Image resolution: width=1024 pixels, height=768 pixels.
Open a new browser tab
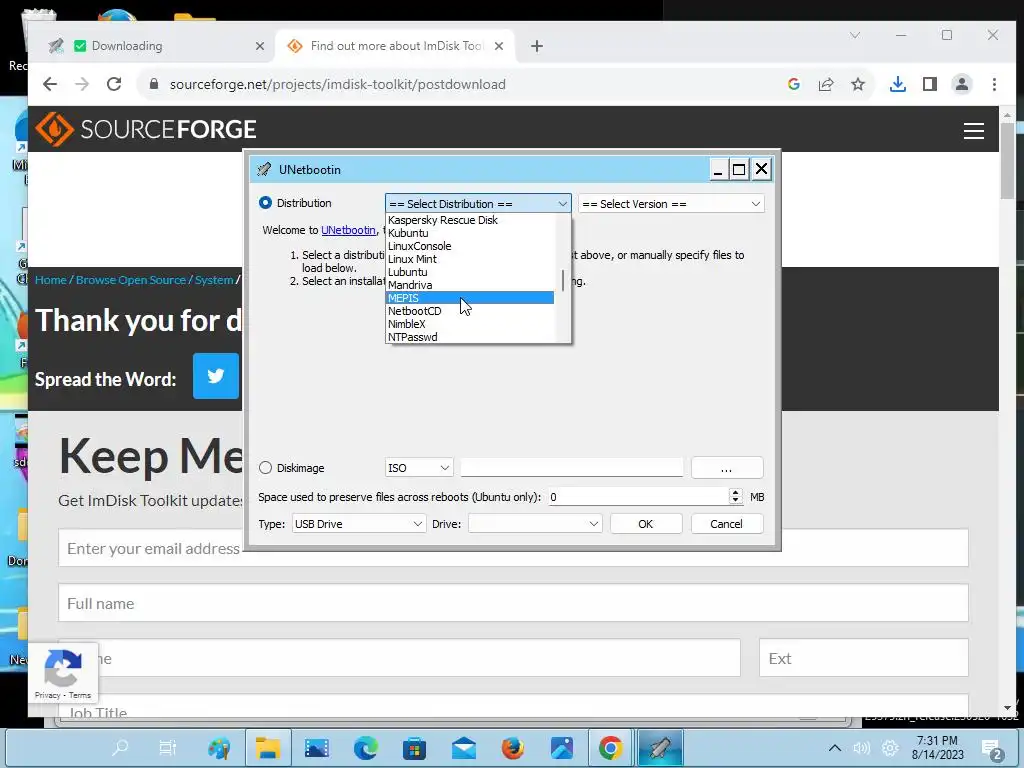click(537, 46)
